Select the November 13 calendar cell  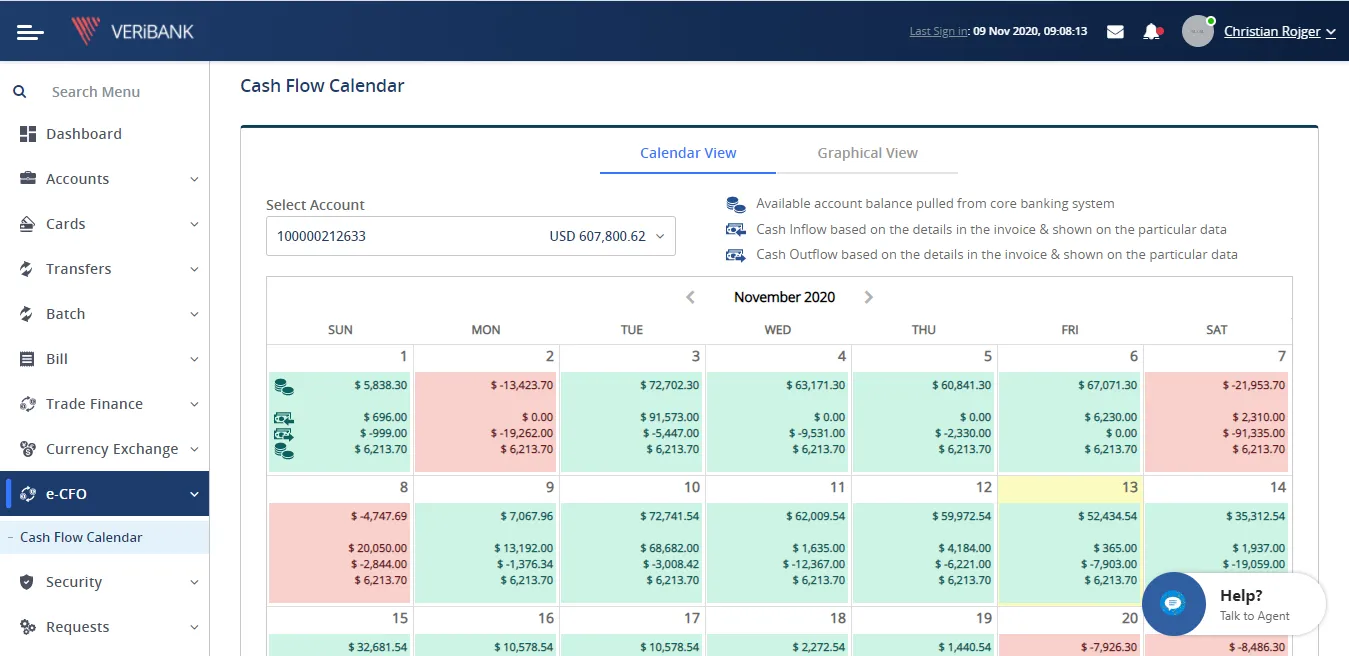[x=1070, y=540]
